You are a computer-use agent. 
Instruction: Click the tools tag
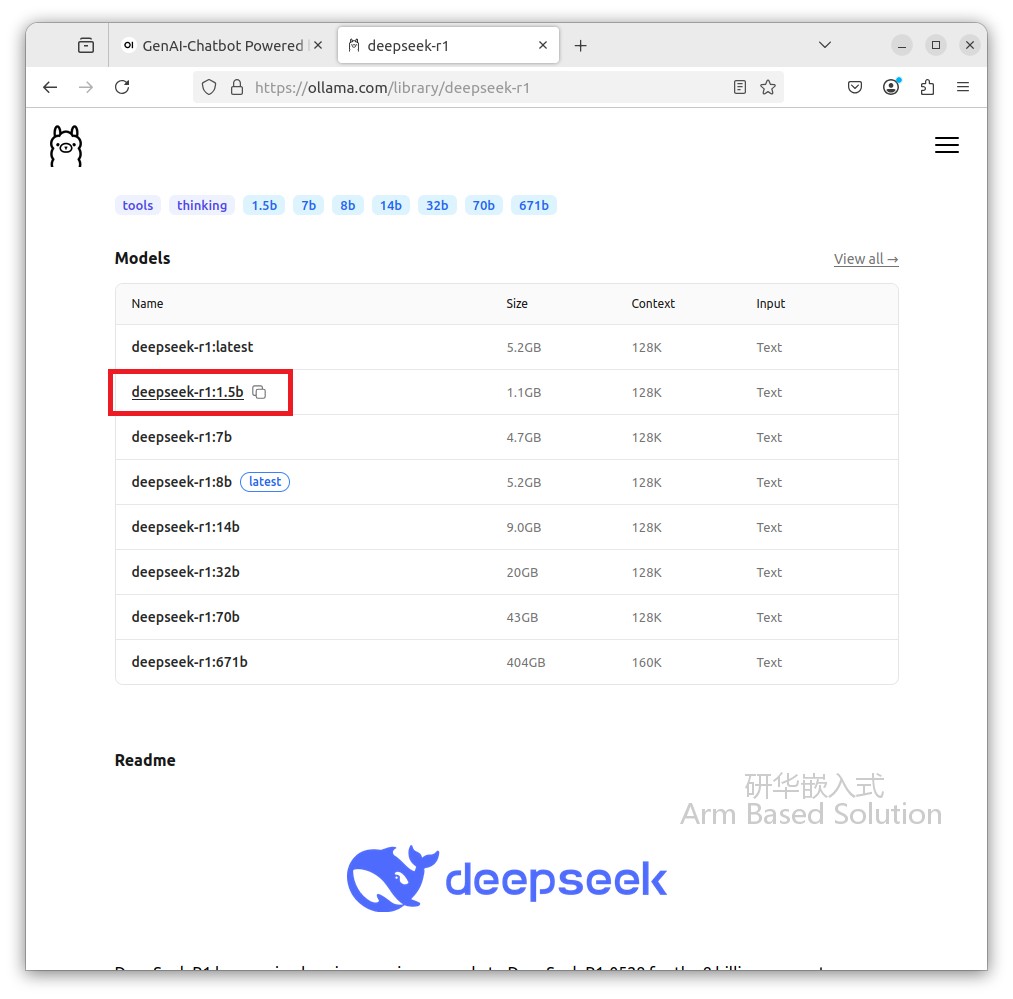point(138,205)
